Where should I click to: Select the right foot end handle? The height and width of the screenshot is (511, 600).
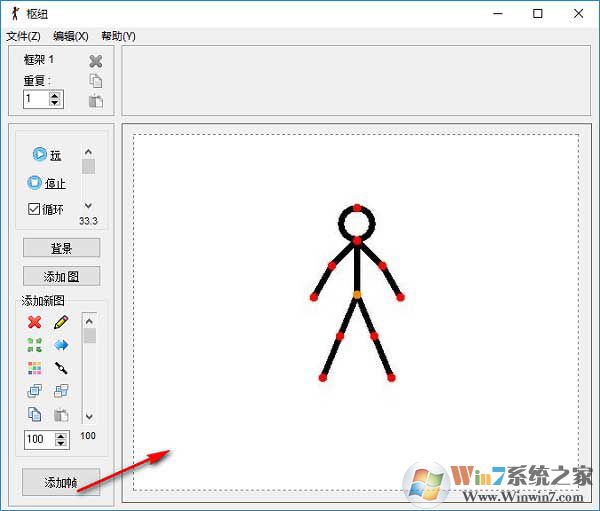pos(391,378)
